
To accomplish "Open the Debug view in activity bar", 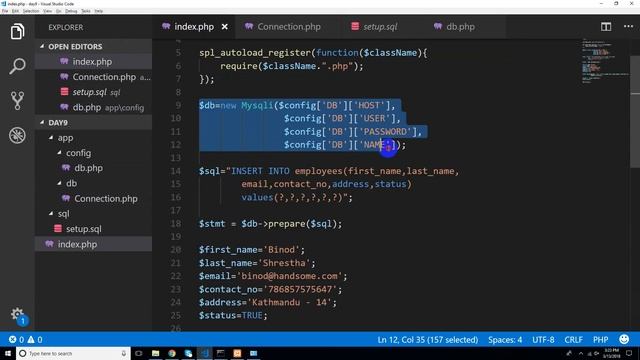I will [x=17, y=135].
